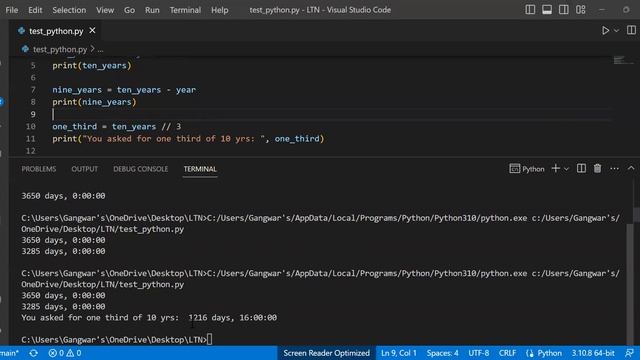Open the Run menu

click(152, 10)
